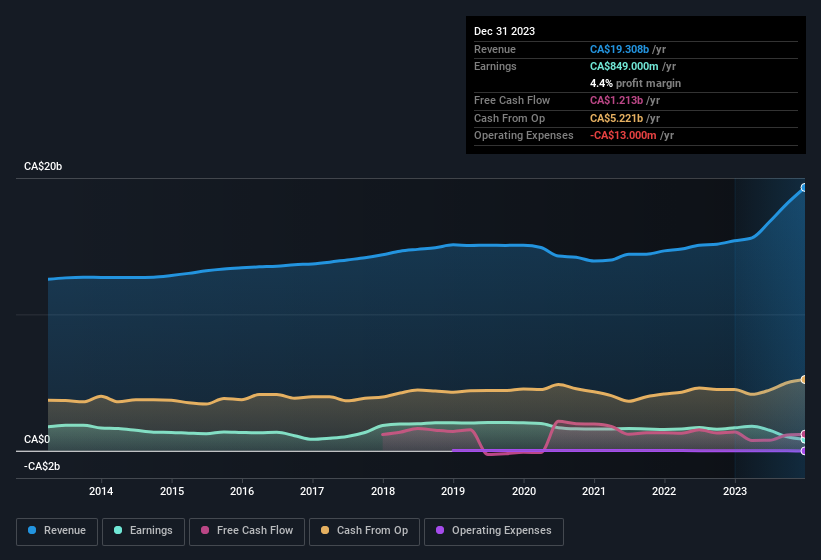Screen dimensions: 821x560
Task: Click the CA$0 y-axis label
Action: pyautogui.click(x=37, y=439)
